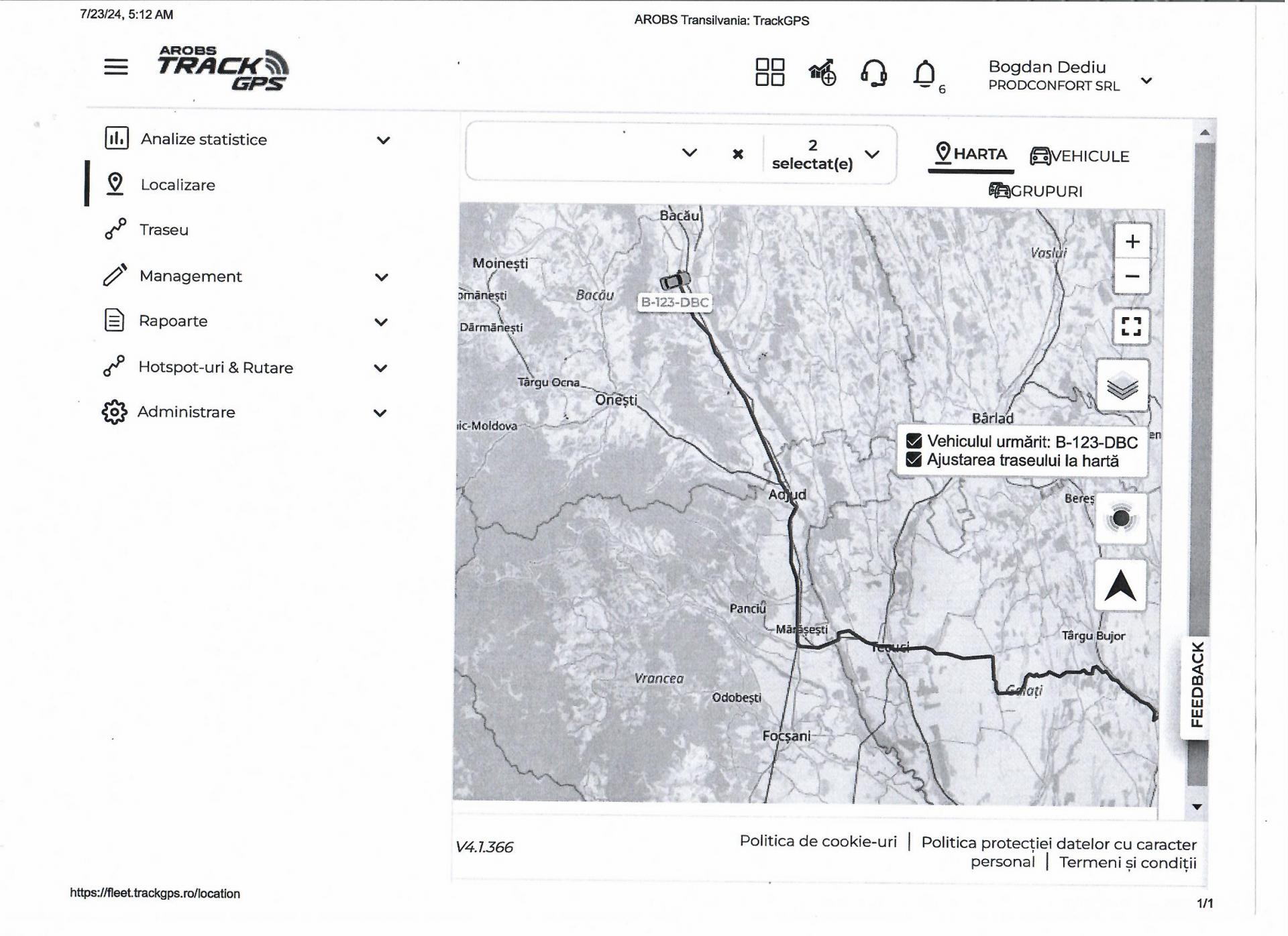The image size is (1288, 936).
Task: Toggle the round locate target button
Action: [1121, 518]
